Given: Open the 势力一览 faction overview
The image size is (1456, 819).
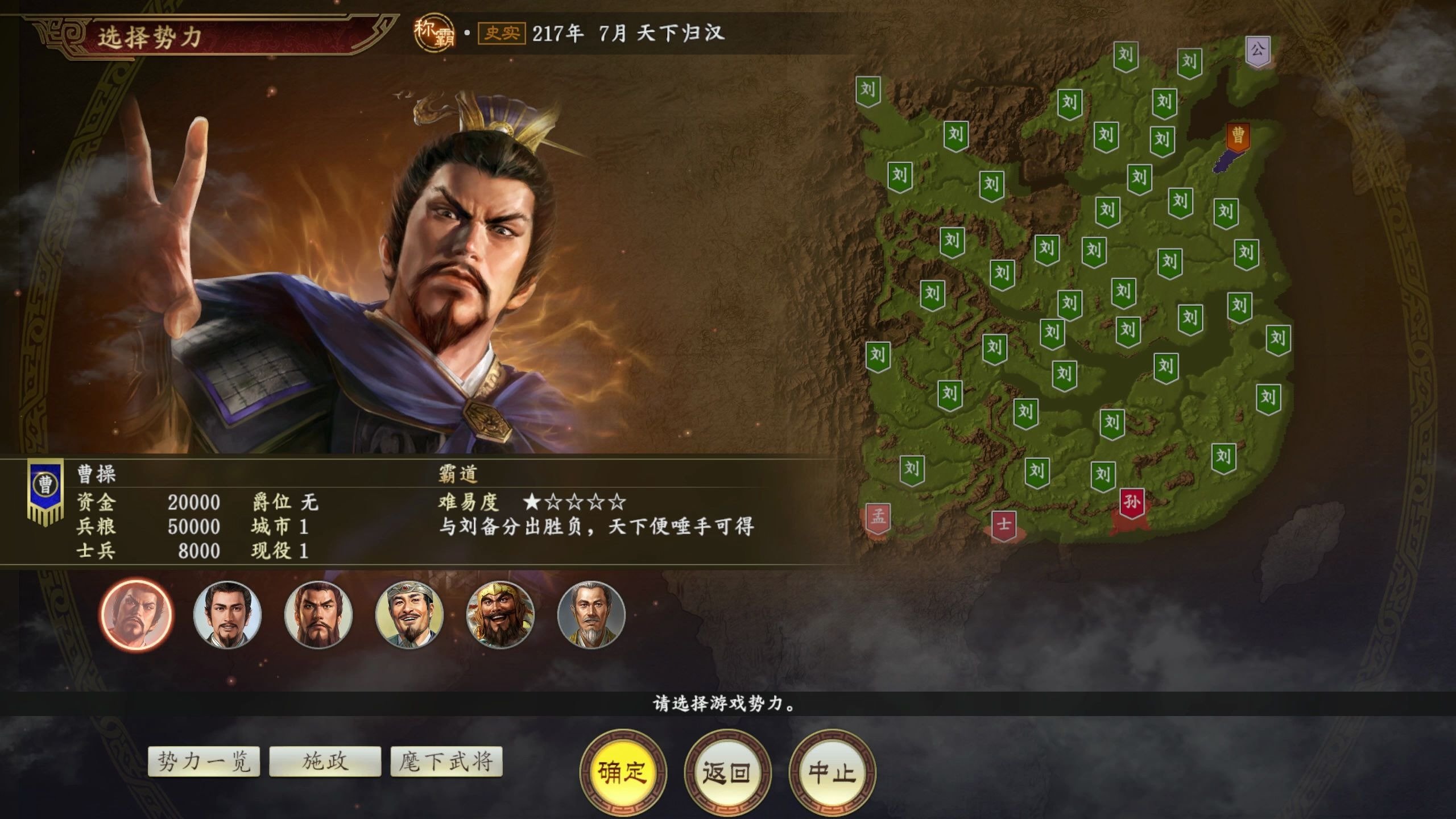Looking at the screenshot, I should 204,762.
